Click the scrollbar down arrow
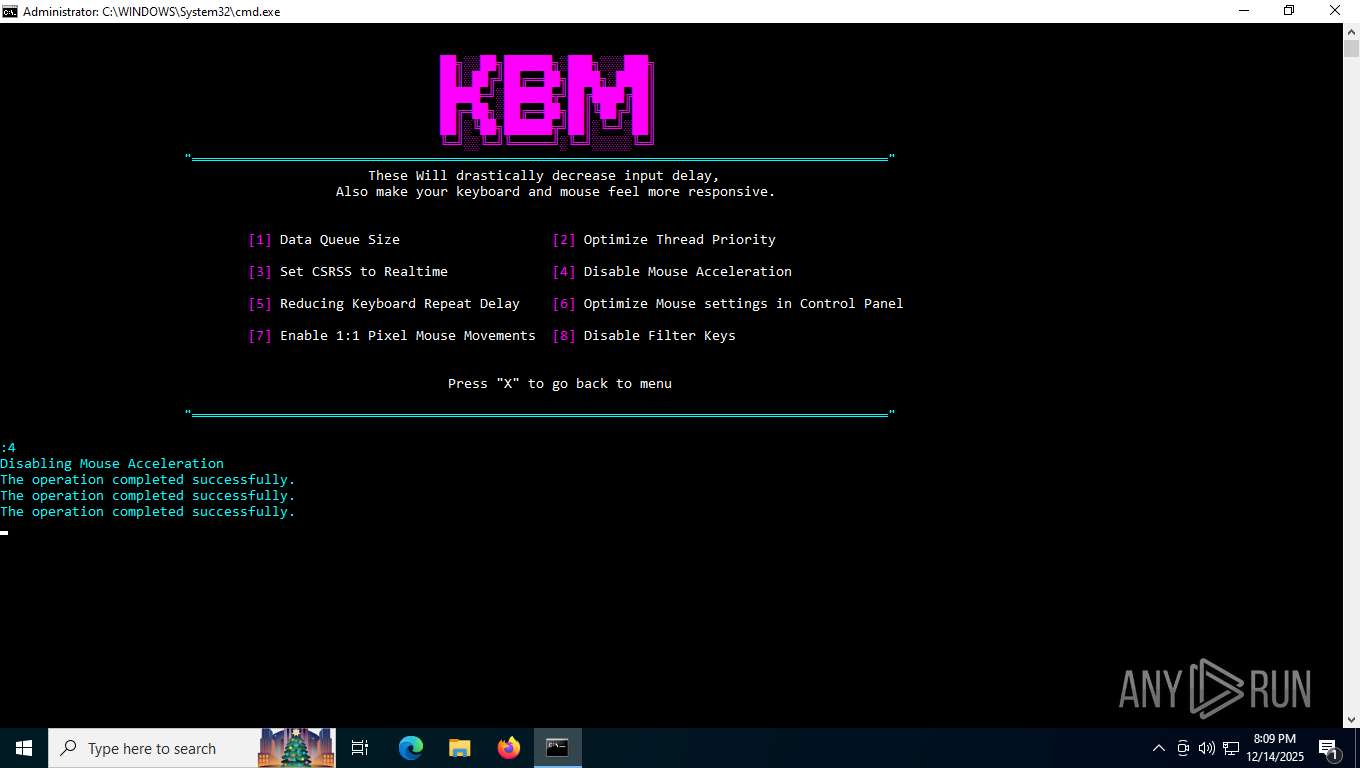The width and height of the screenshot is (1360, 768). tap(1351, 719)
